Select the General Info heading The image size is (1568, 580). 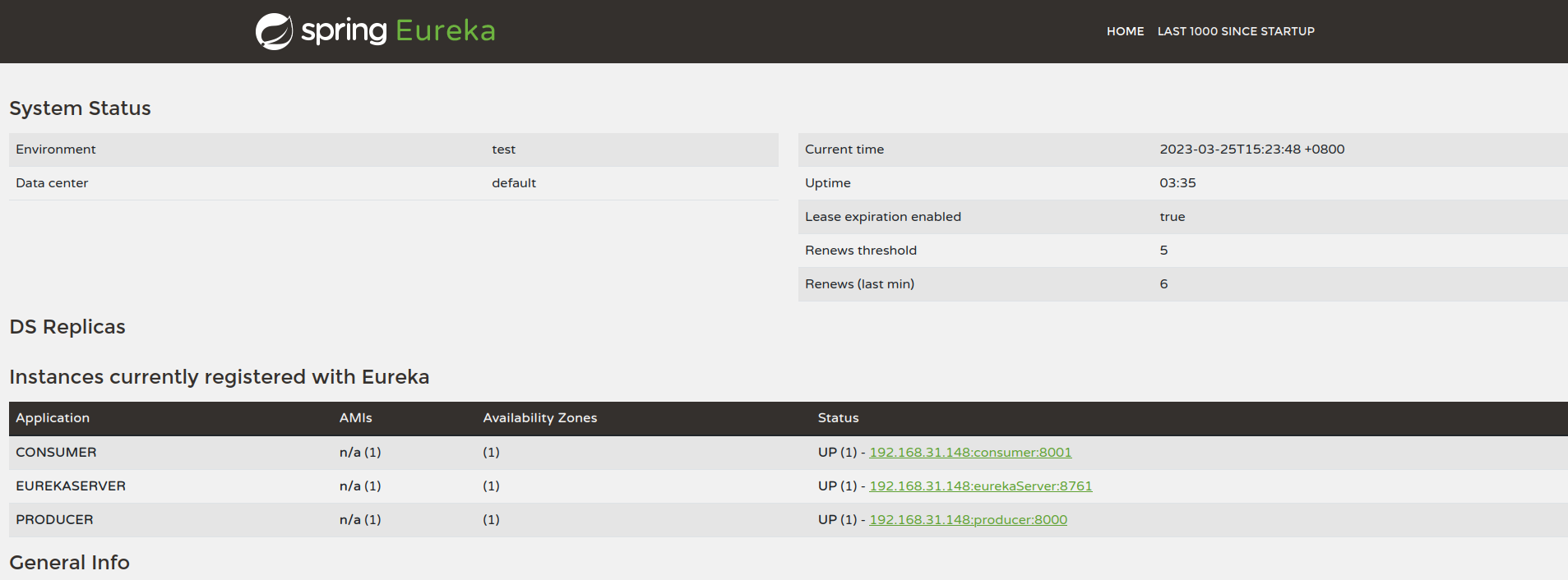click(69, 563)
